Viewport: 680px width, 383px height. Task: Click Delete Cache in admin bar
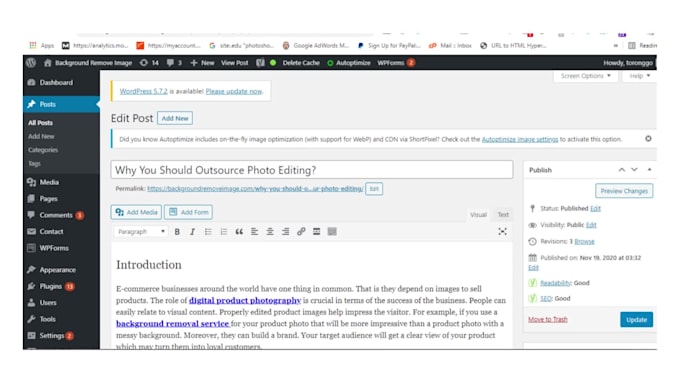(301, 62)
